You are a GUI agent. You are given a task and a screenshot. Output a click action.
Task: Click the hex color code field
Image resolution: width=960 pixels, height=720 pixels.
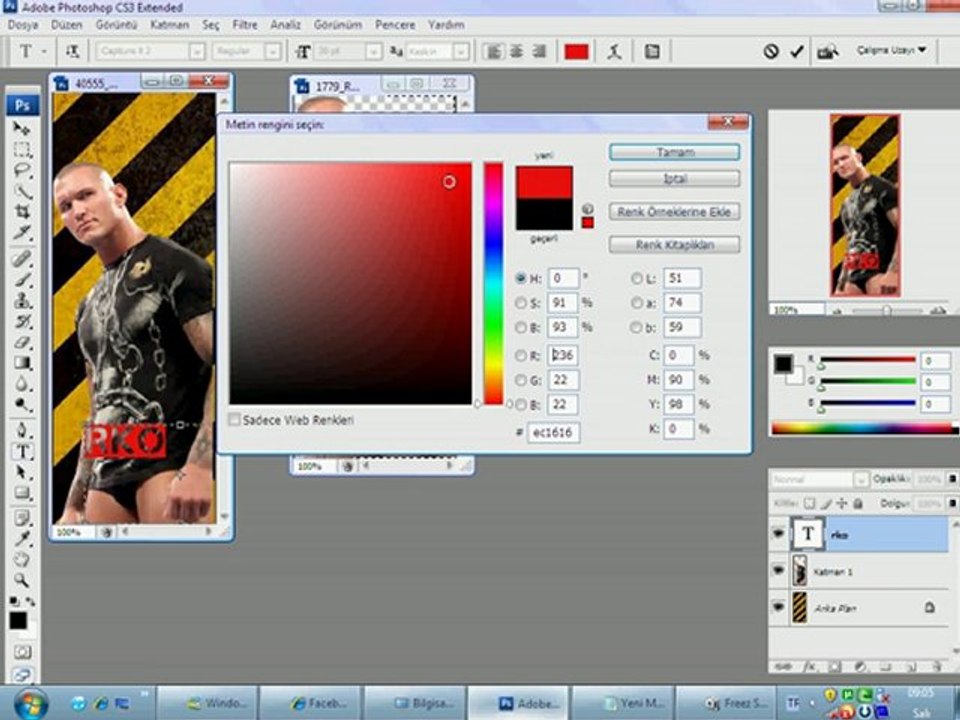pyautogui.click(x=554, y=433)
